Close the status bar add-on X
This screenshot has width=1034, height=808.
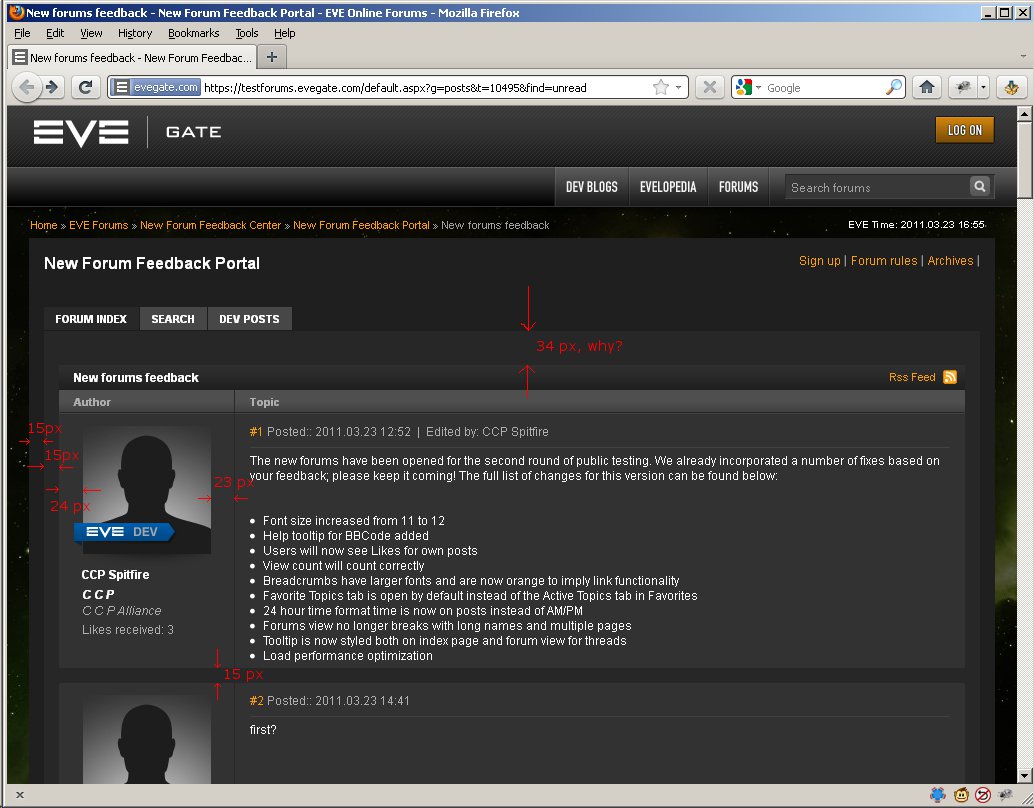pyautogui.click(x=20, y=795)
